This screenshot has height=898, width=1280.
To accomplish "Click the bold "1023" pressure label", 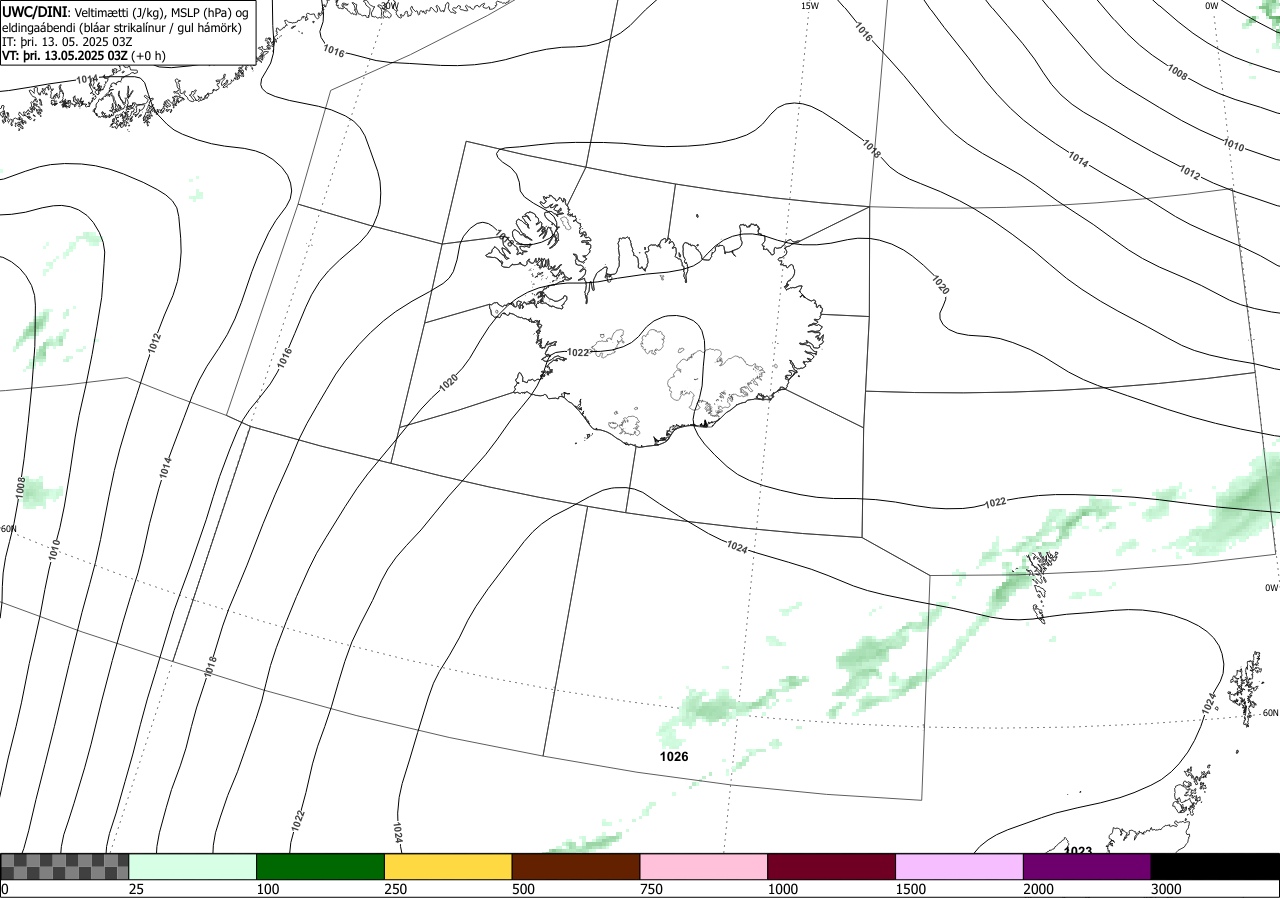I will [1078, 851].
